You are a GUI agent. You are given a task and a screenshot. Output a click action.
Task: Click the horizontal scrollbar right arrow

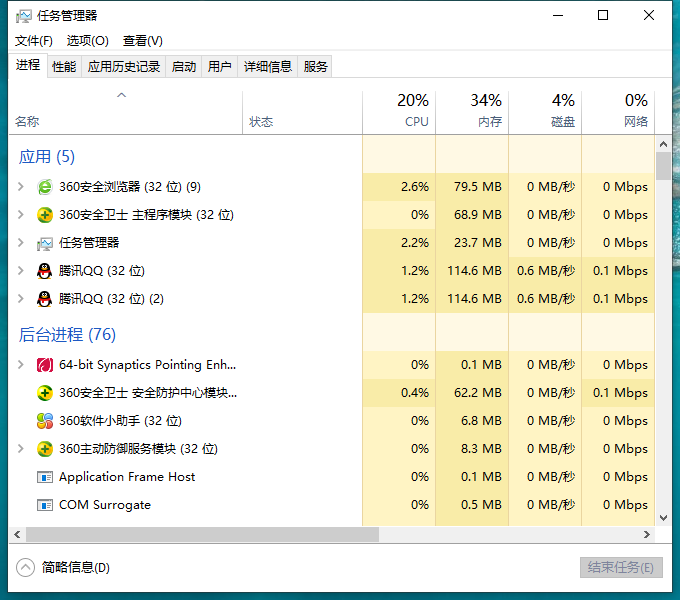pyautogui.click(x=647, y=535)
